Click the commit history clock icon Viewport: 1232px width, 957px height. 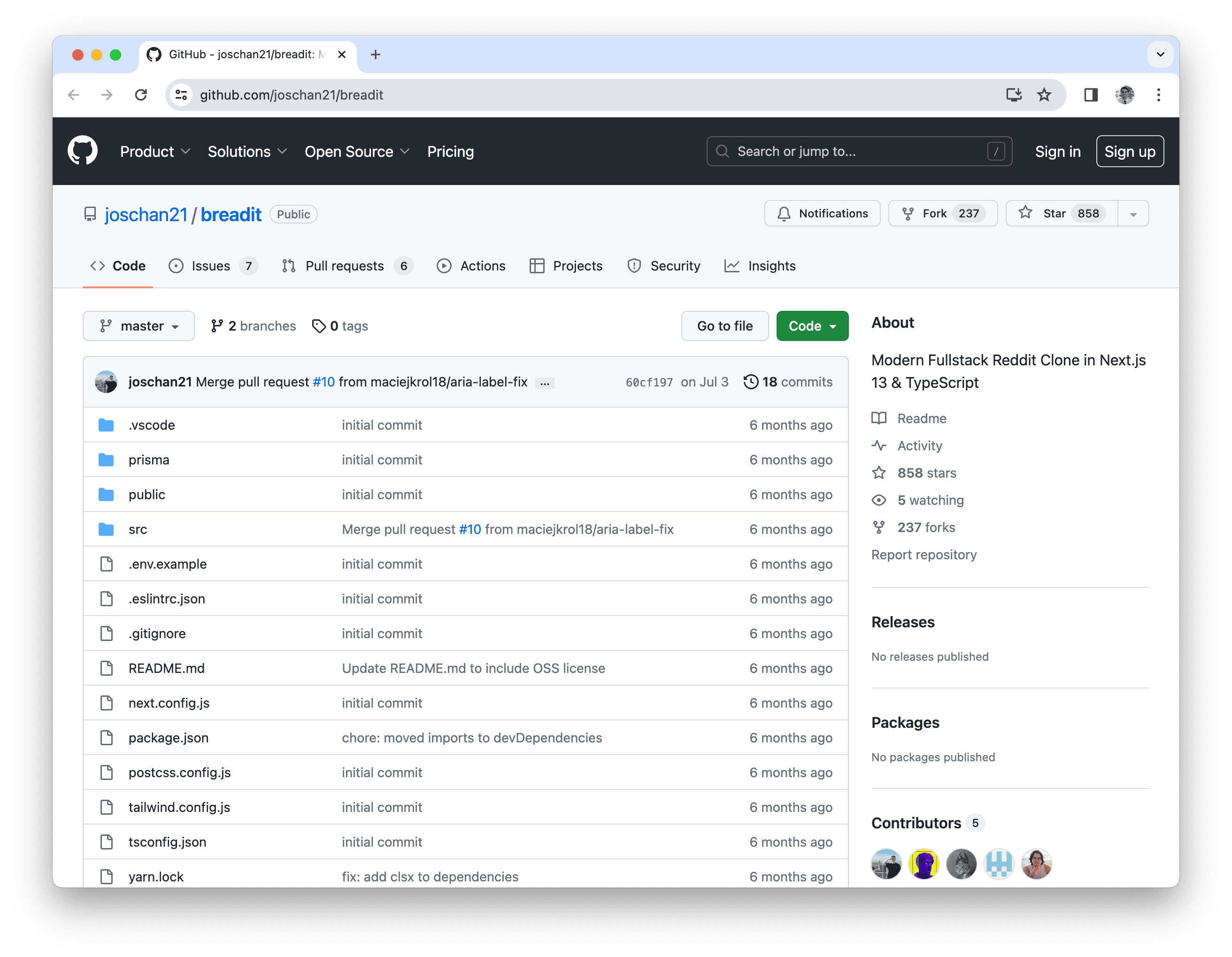[x=750, y=382]
